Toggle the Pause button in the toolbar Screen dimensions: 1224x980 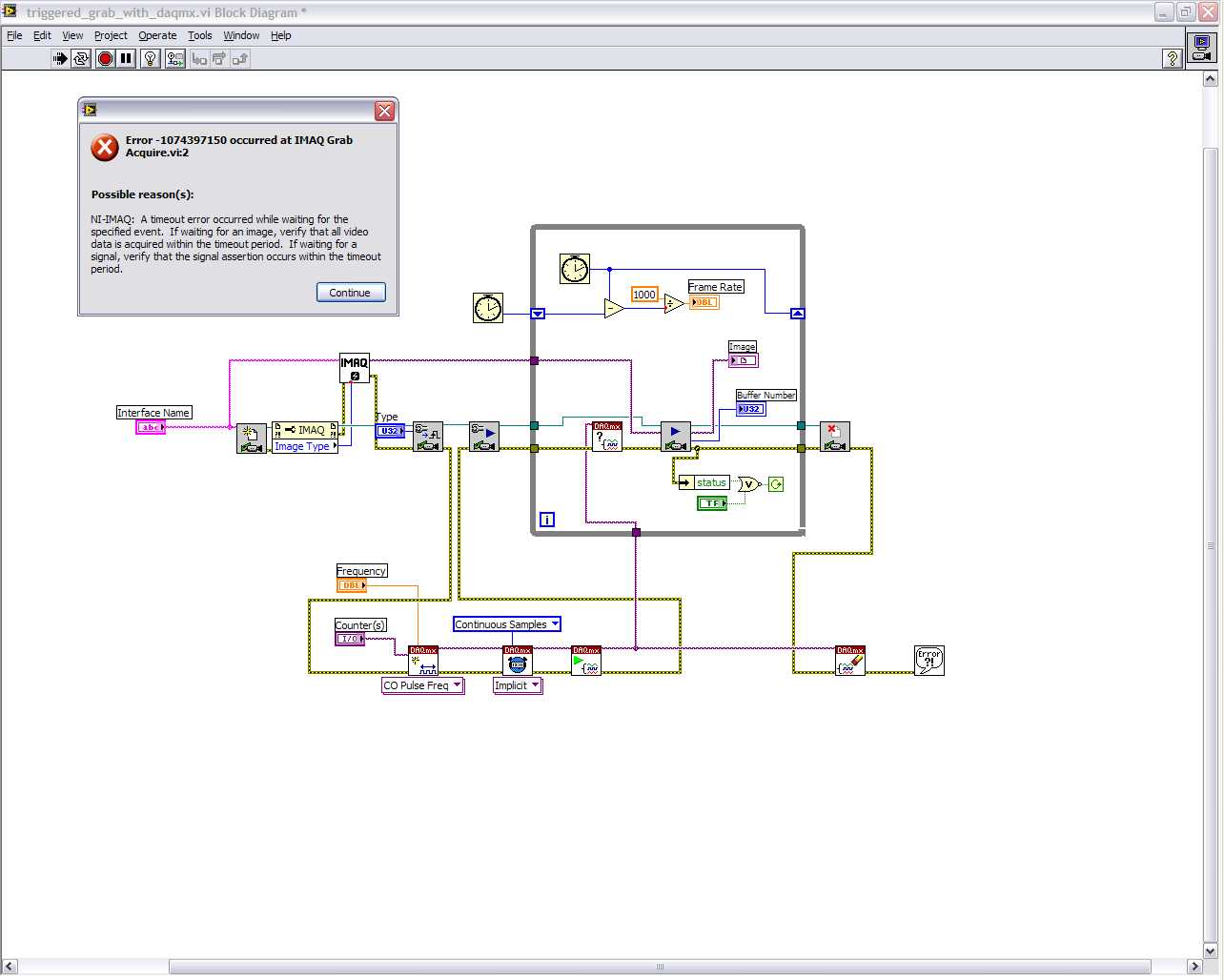coord(126,59)
